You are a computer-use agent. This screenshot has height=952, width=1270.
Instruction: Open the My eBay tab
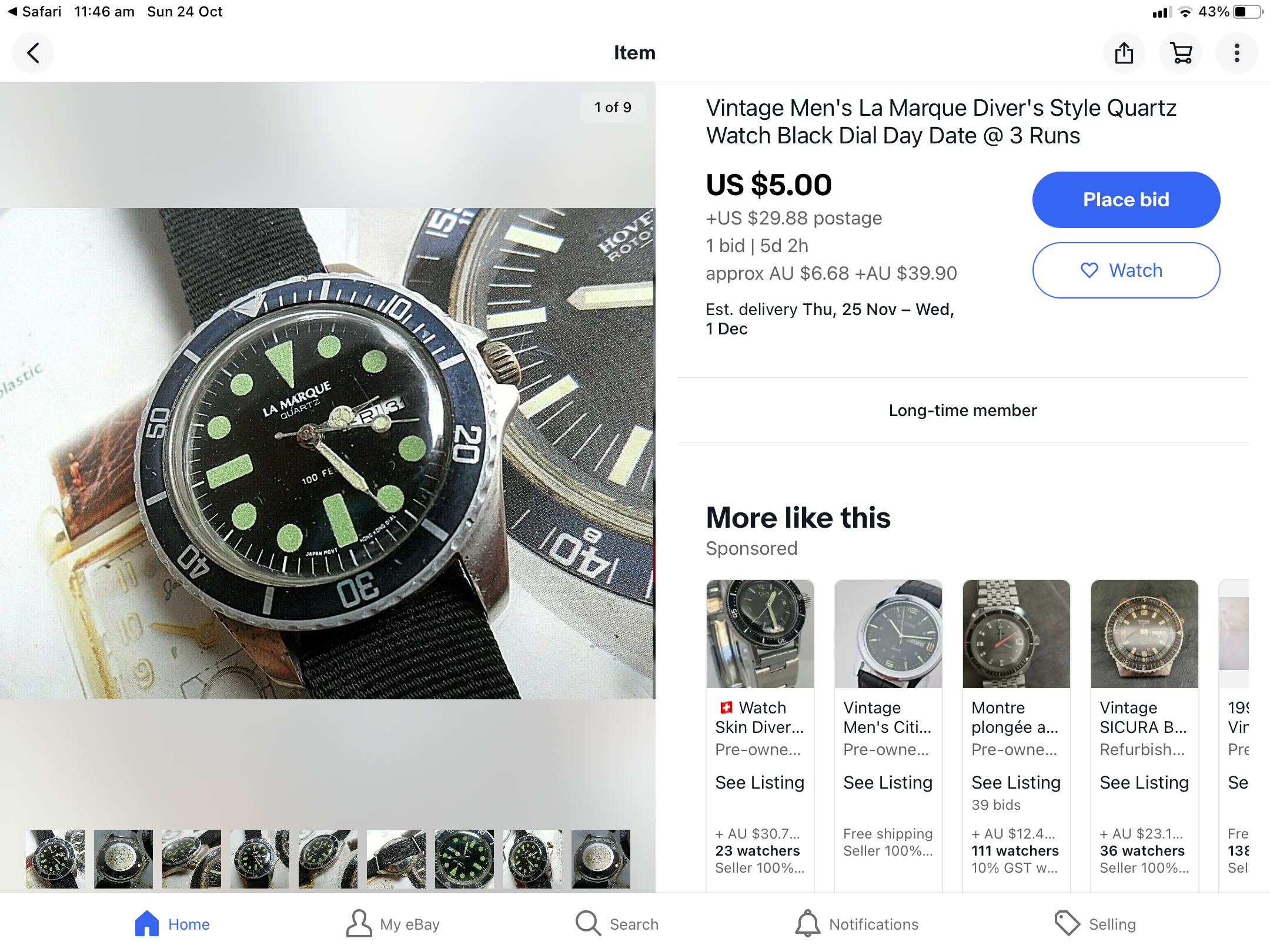coord(393,924)
